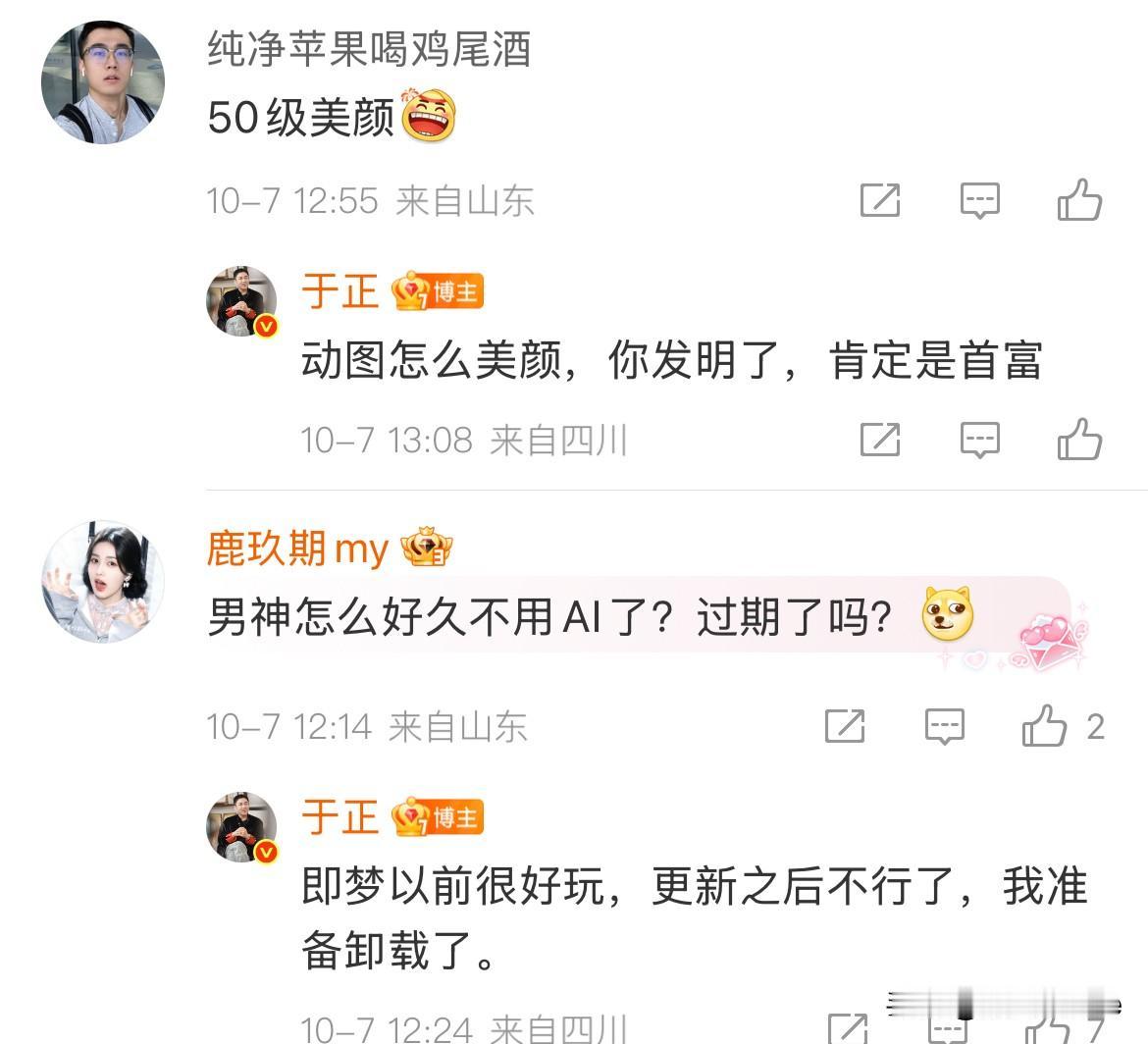1148x1044 pixels.
Task: Open the comment text 男神怎么好久不用AI了
Action: [549, 616]
